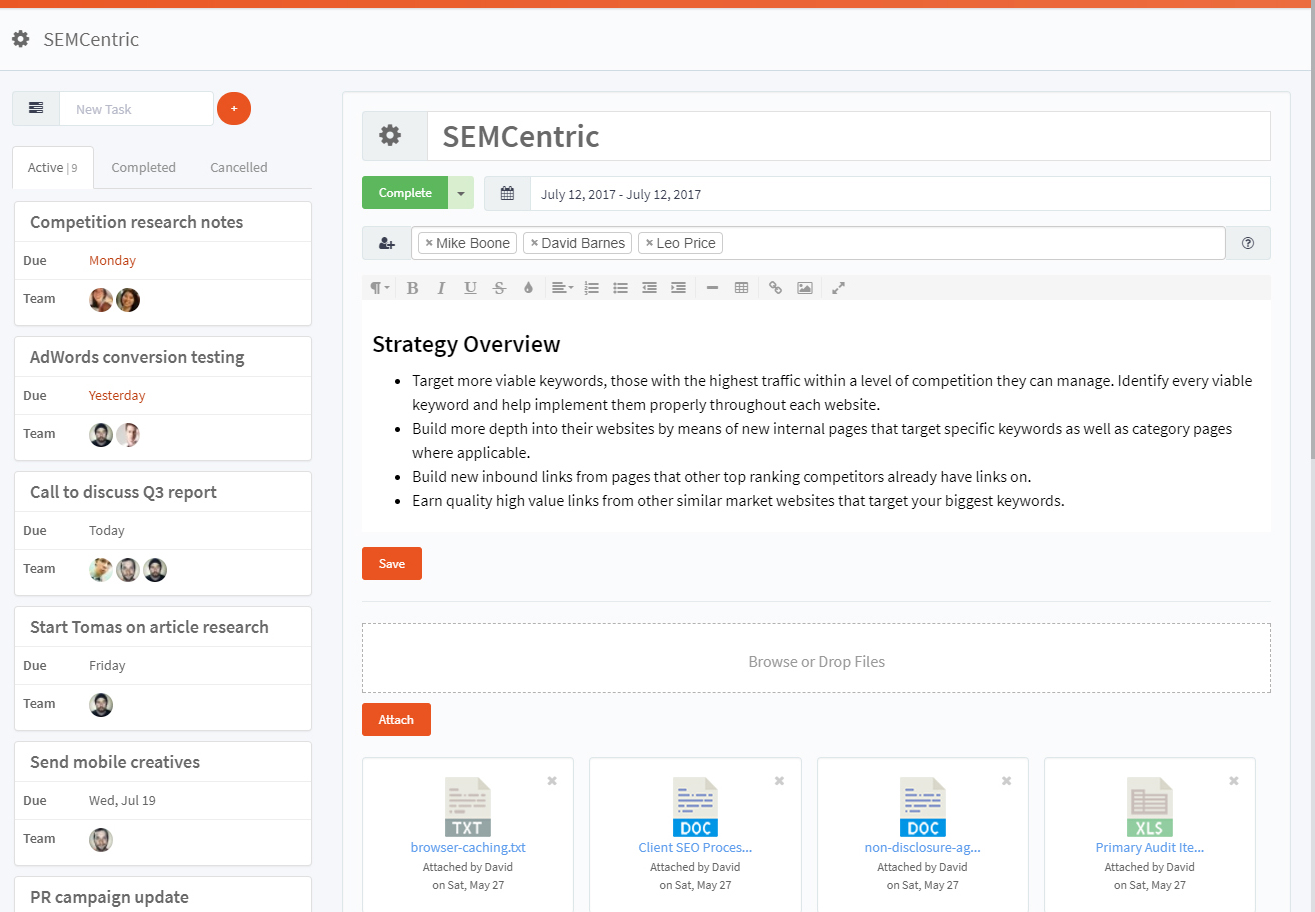Switch to the Completed tab
Viewport: 1315px width, 912px height.
pos(143,168)
